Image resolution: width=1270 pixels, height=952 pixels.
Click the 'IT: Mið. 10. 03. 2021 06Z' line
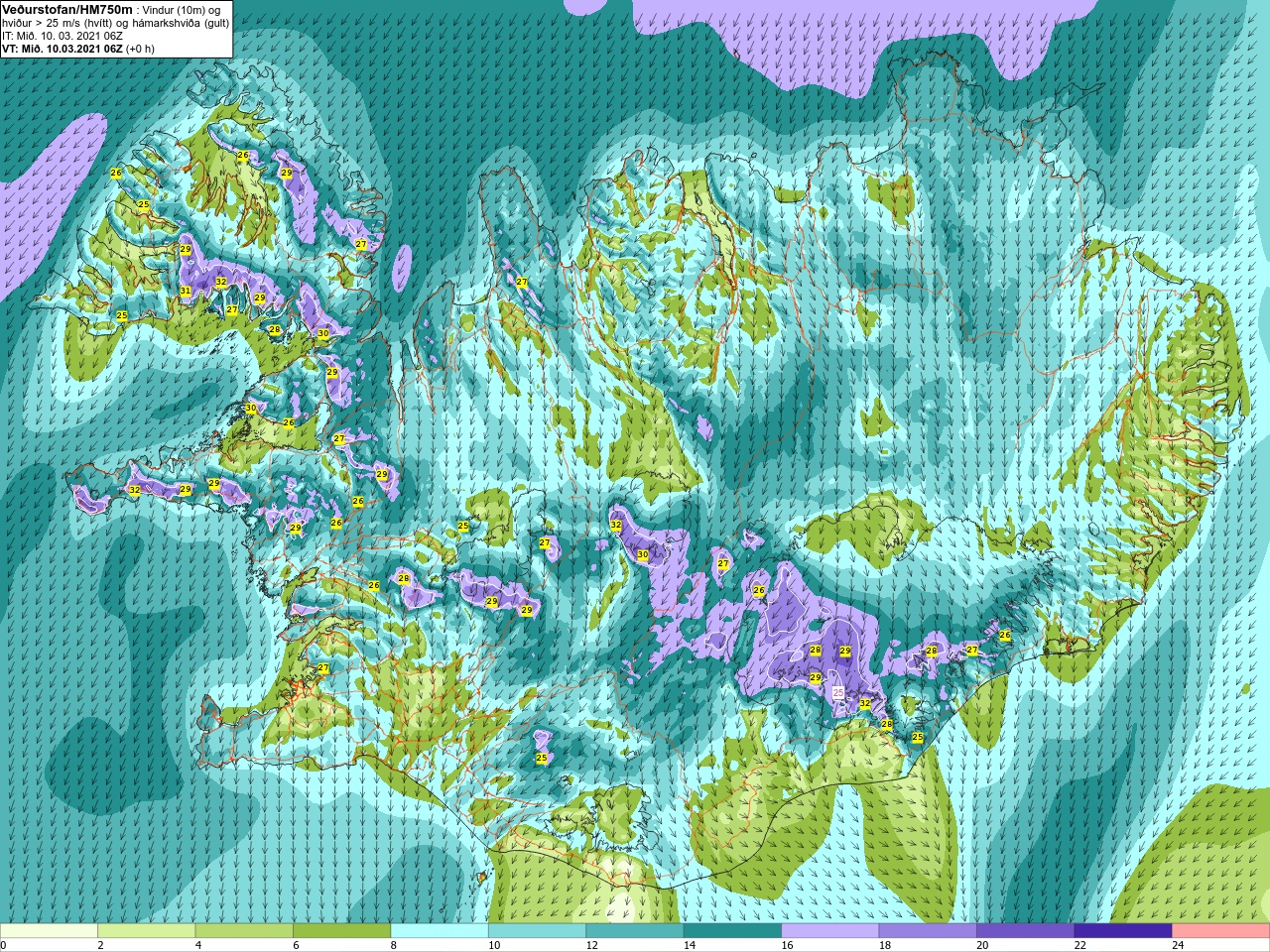[x=62, y=35]
